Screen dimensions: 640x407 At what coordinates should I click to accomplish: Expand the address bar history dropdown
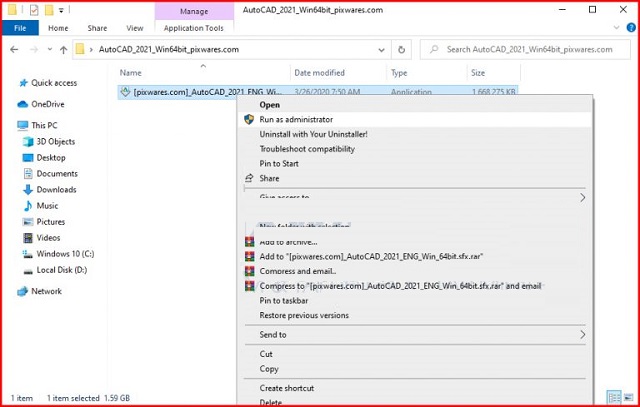coord(381,50)
